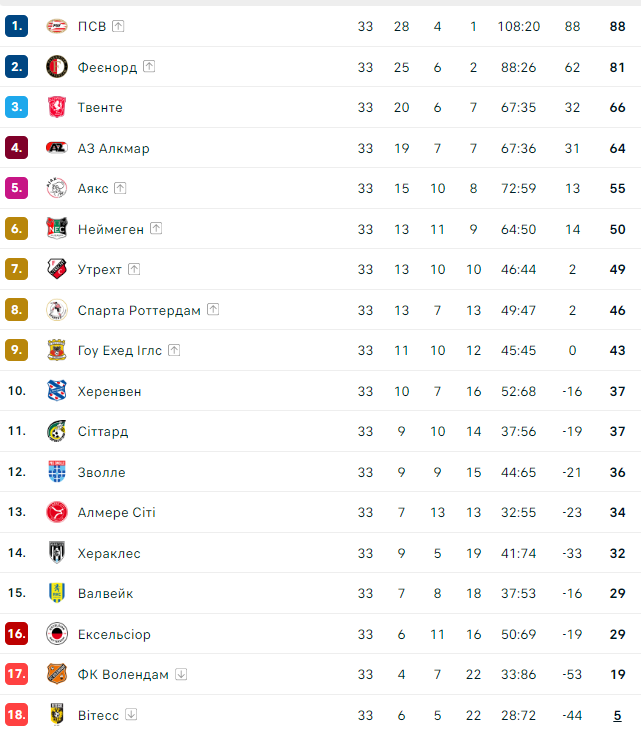Click the up-arrow icon beside ПСВ
The image size is (641, 732).
[118, 26]
